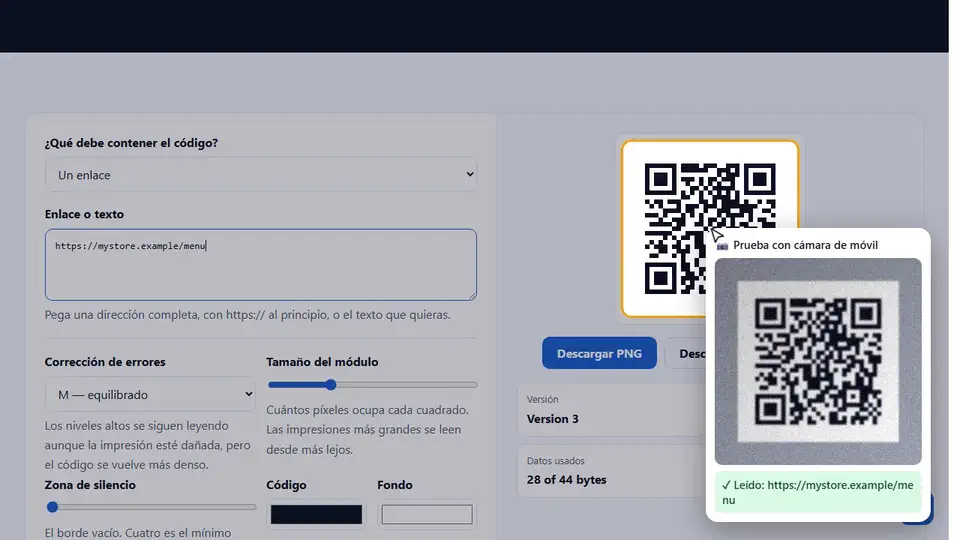
Task: Click the '¿Qué debe contener el código?' label
Action: [131, 143]
